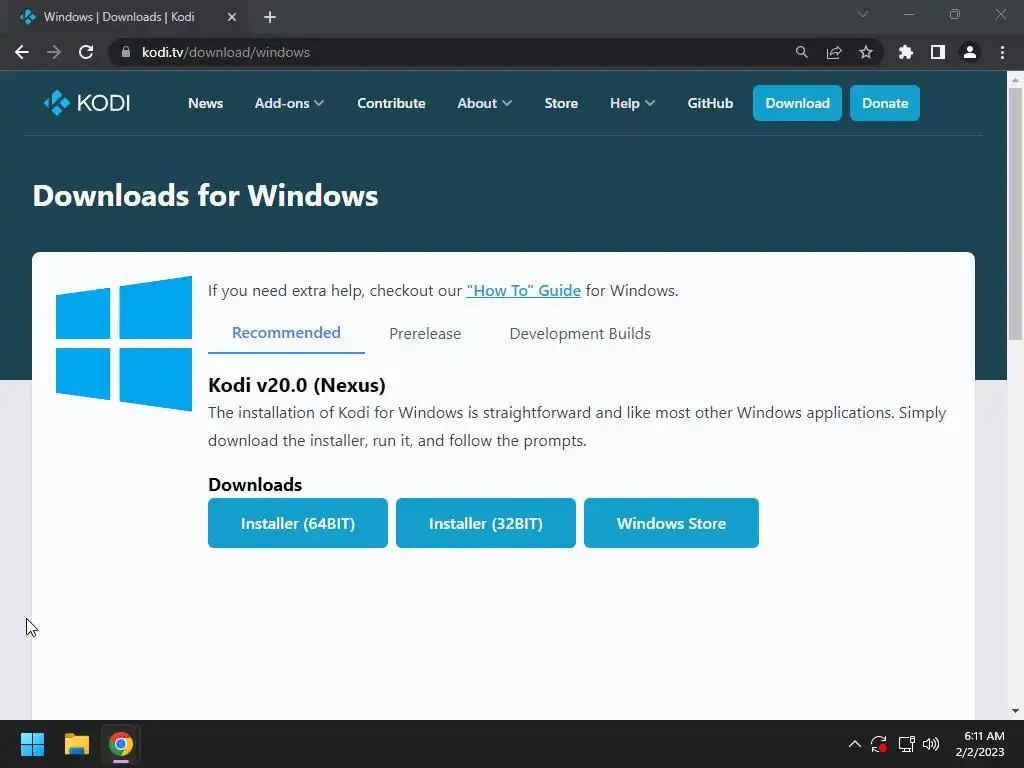Select the Windows | Downloads | Kodi tab
The image size is (1024, 768).
[x=127, y=18]
